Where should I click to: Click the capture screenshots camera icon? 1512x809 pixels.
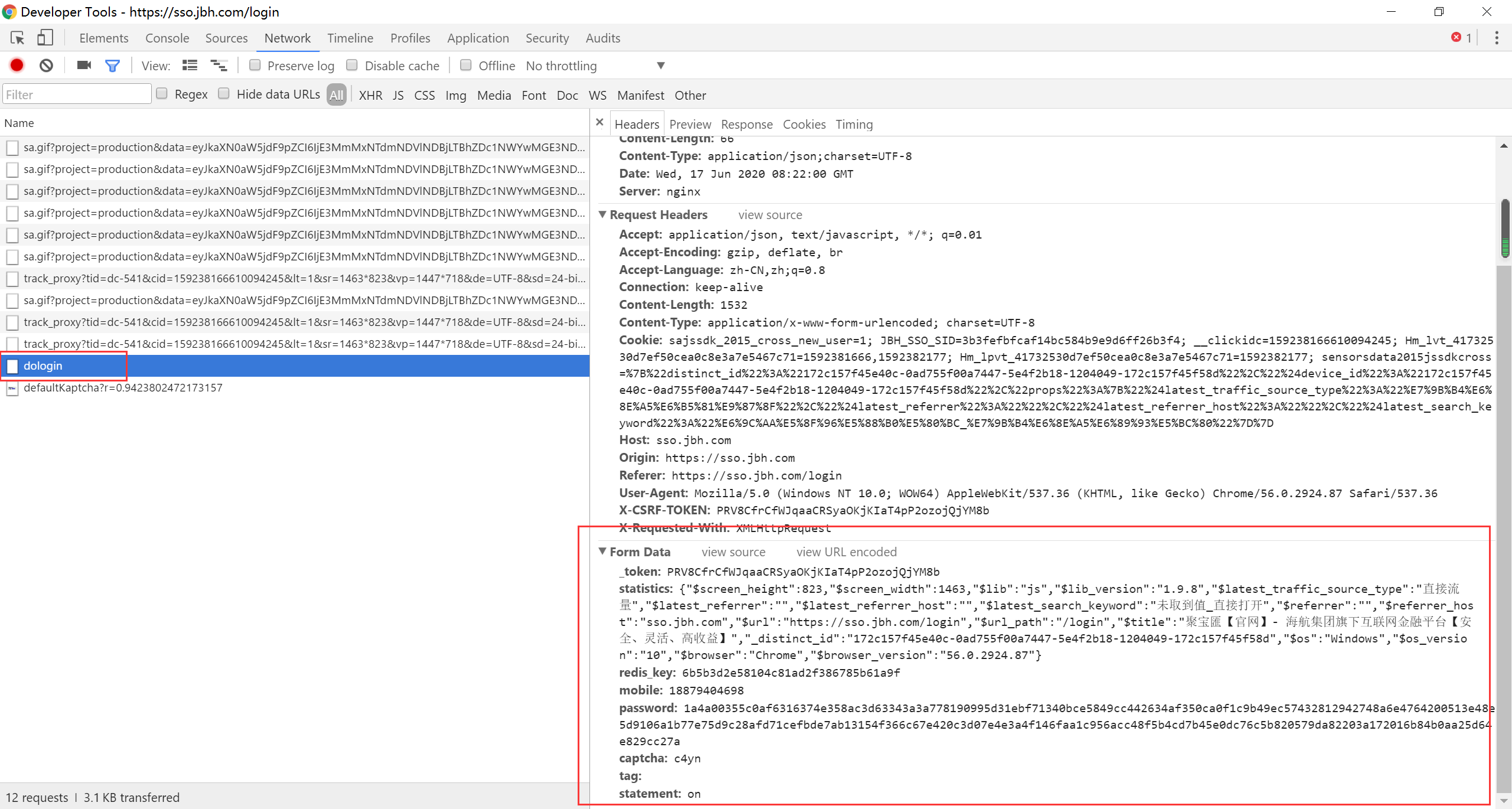point(84,66)
